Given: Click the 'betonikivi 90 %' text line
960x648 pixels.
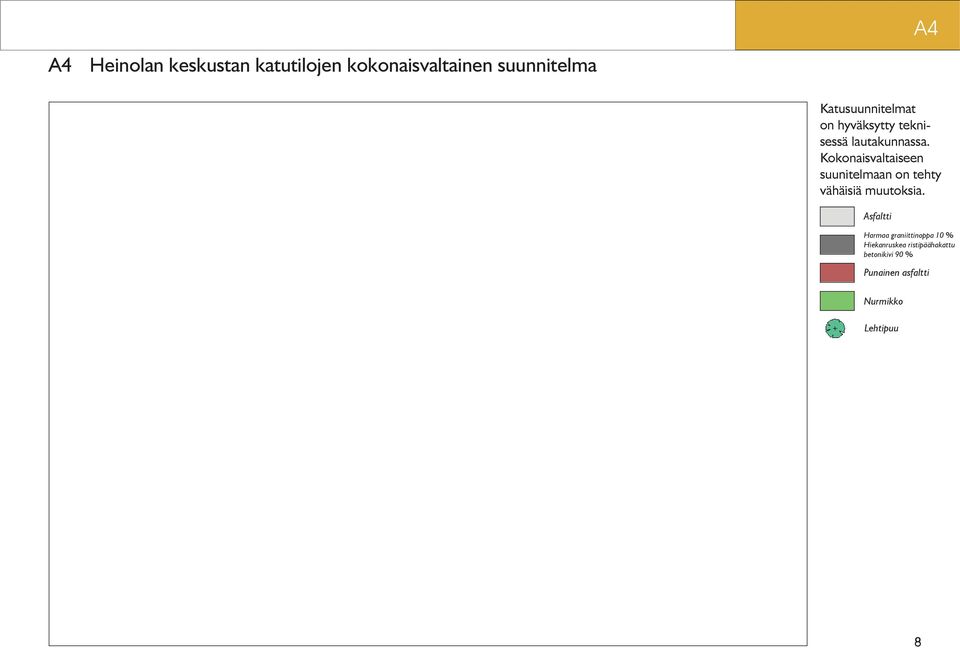Looking at the screenshot, I should pos(888,254).
